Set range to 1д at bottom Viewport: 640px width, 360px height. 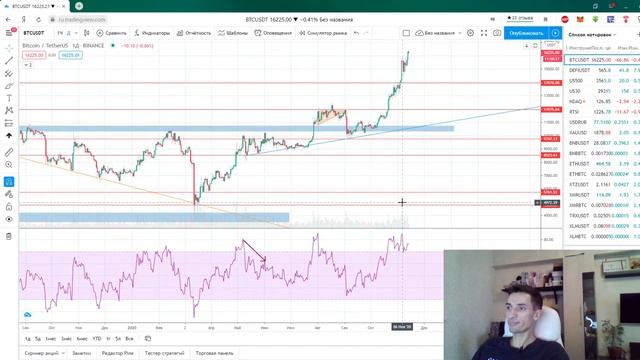pyautogui.click(x=27, y=338)
